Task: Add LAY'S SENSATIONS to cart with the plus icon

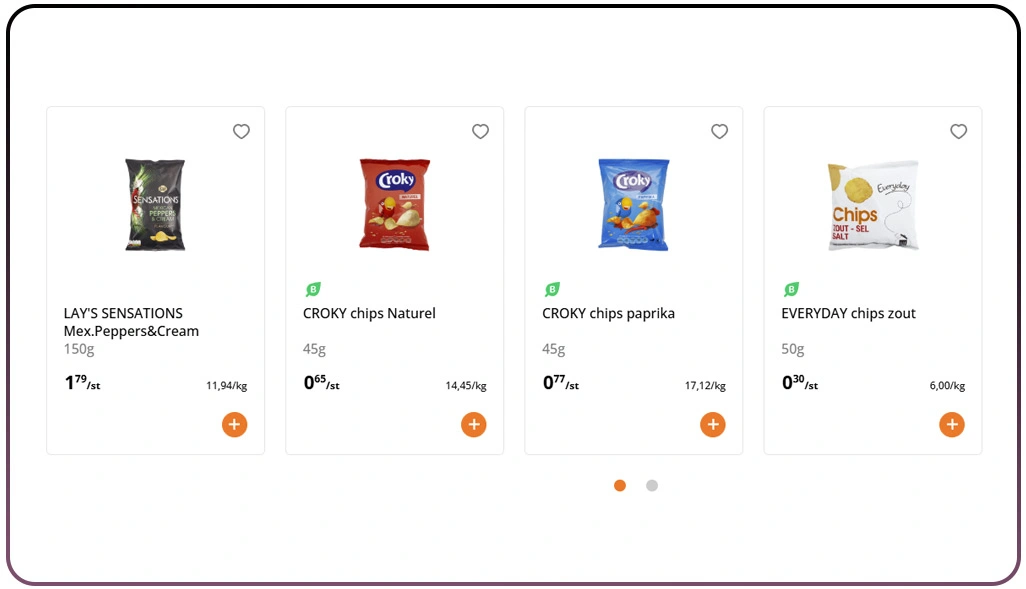Action: 235,424
